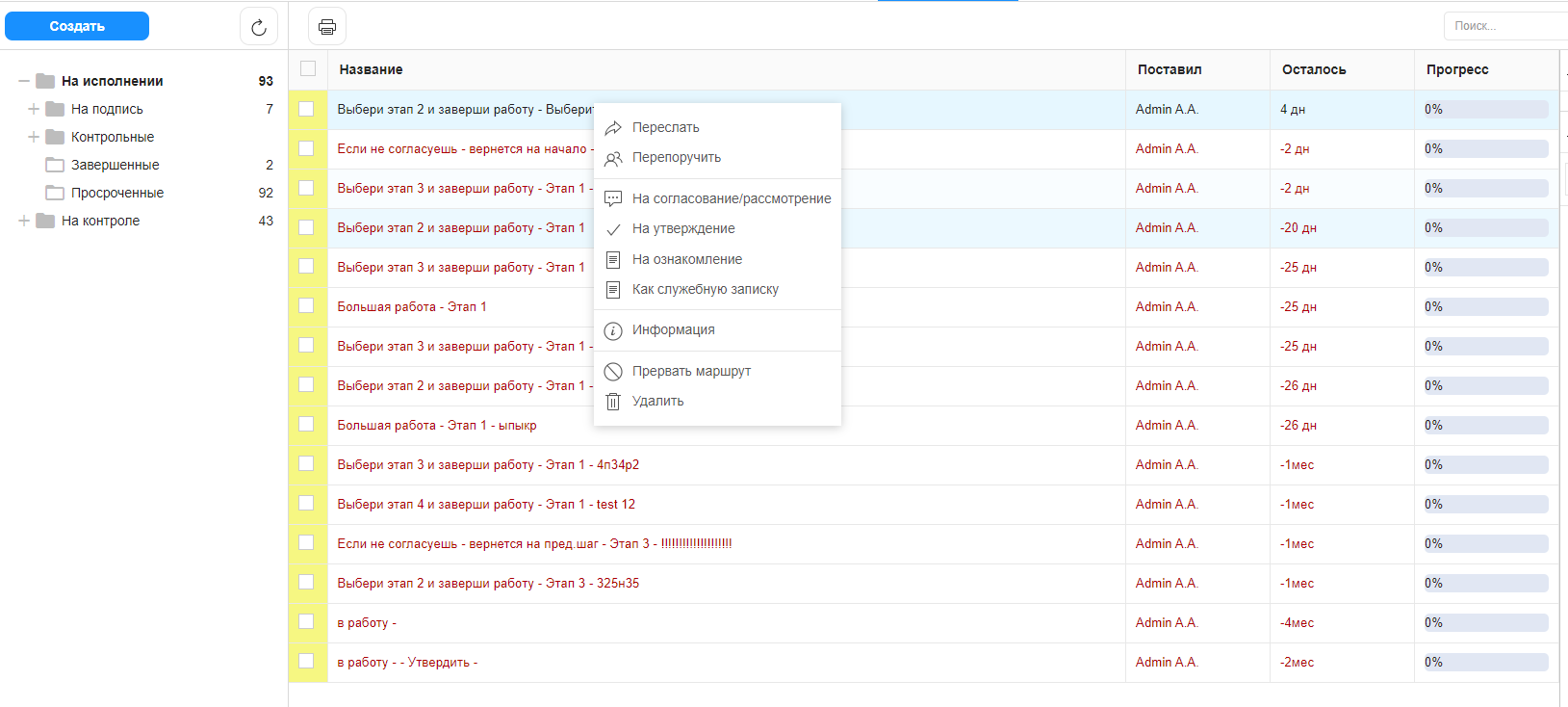Click the checkmark icon beside На утверждение
Screen dimensions: 1568x707
pos(613,229)
